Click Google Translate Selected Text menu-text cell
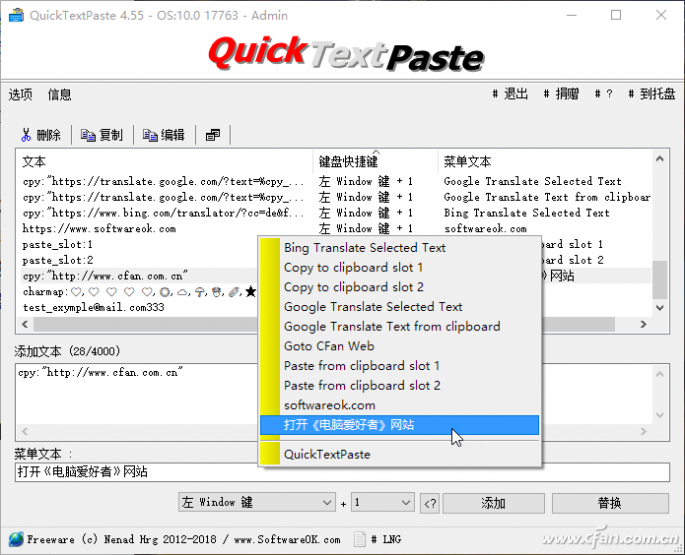Screen dimensions: 685x555 [x=532, y=181]
